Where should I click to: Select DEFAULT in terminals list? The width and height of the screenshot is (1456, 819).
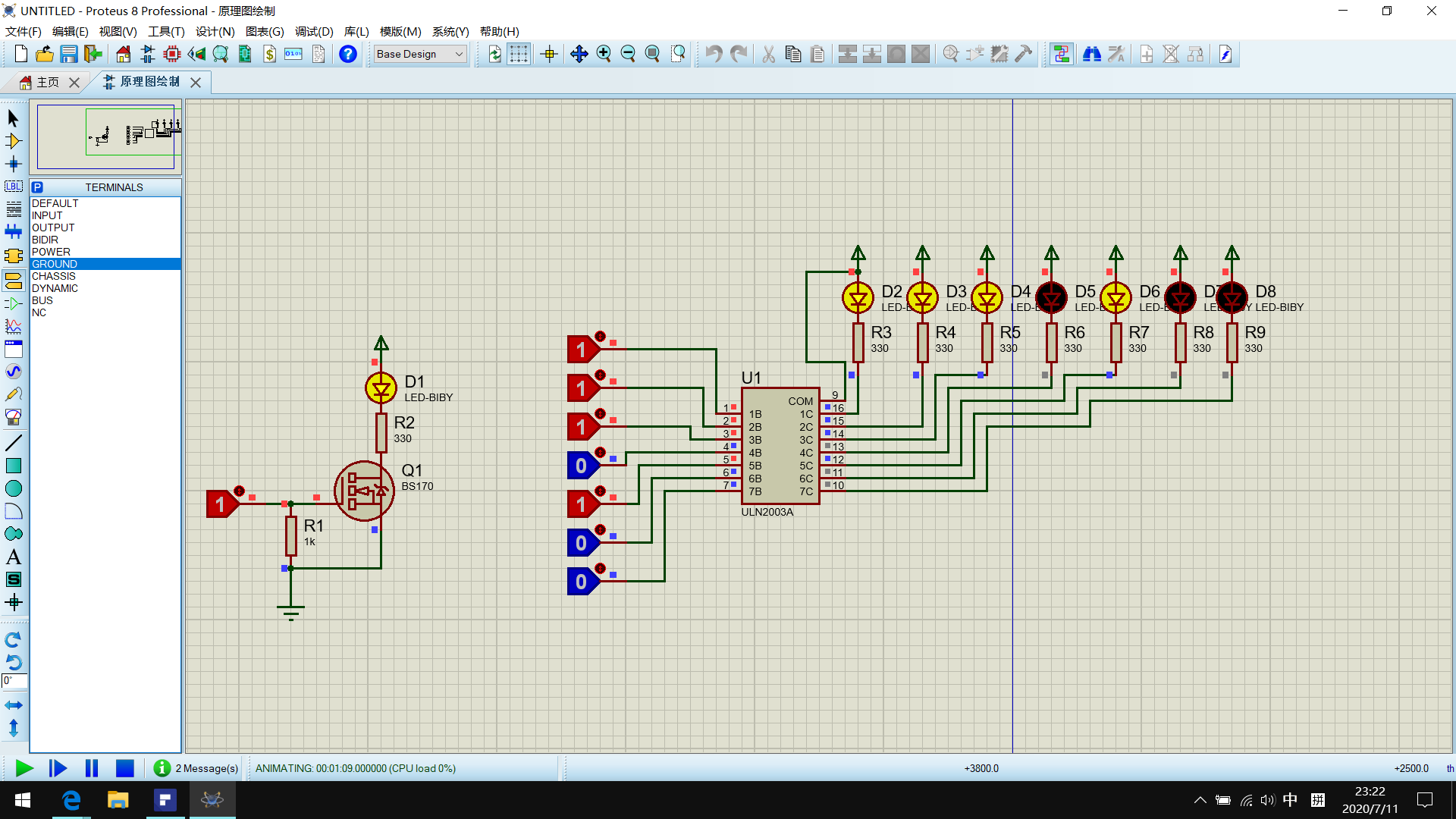(x=105, y=203)
